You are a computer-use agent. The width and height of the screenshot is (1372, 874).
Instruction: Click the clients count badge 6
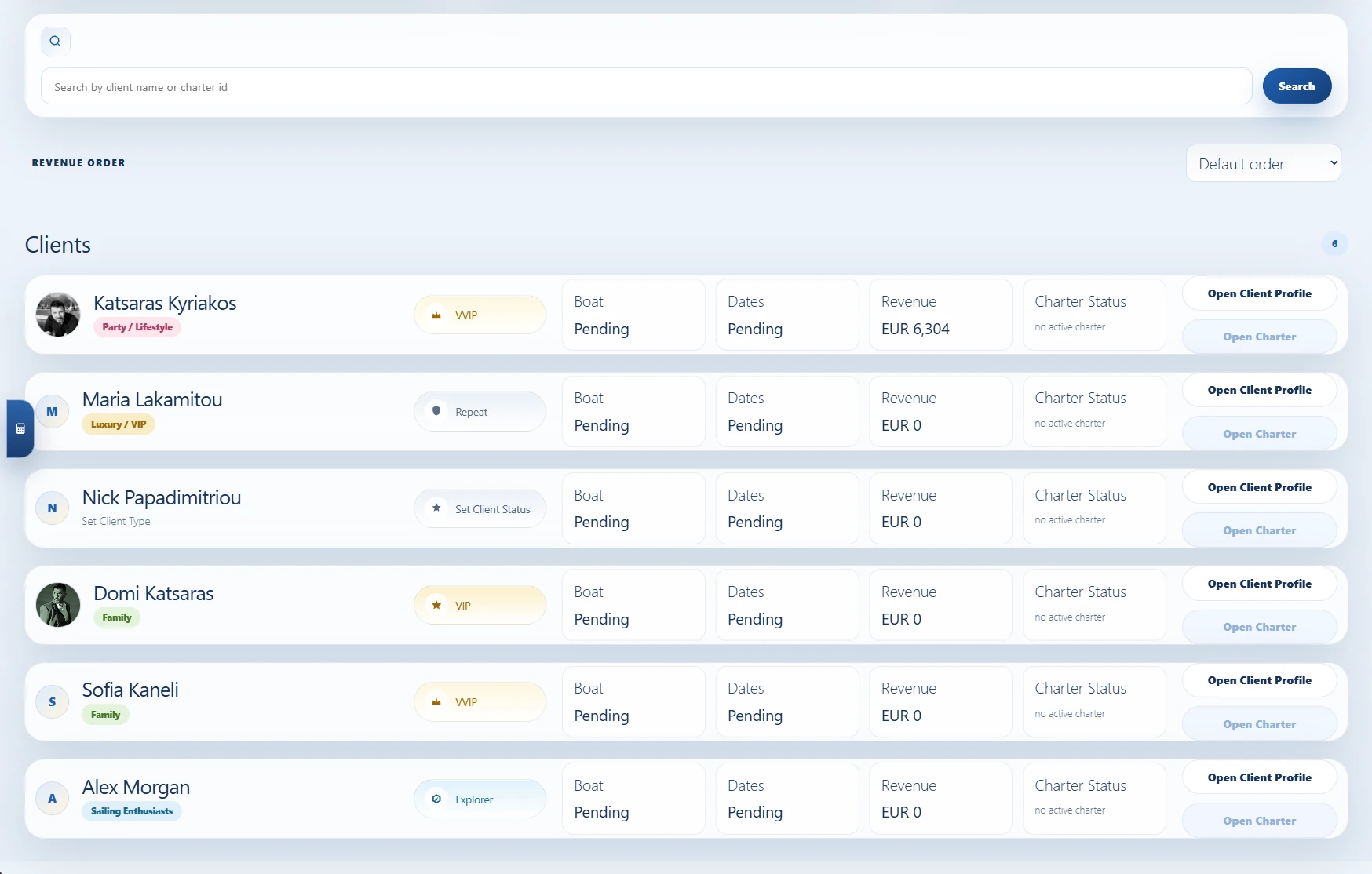click(1334, 244)
